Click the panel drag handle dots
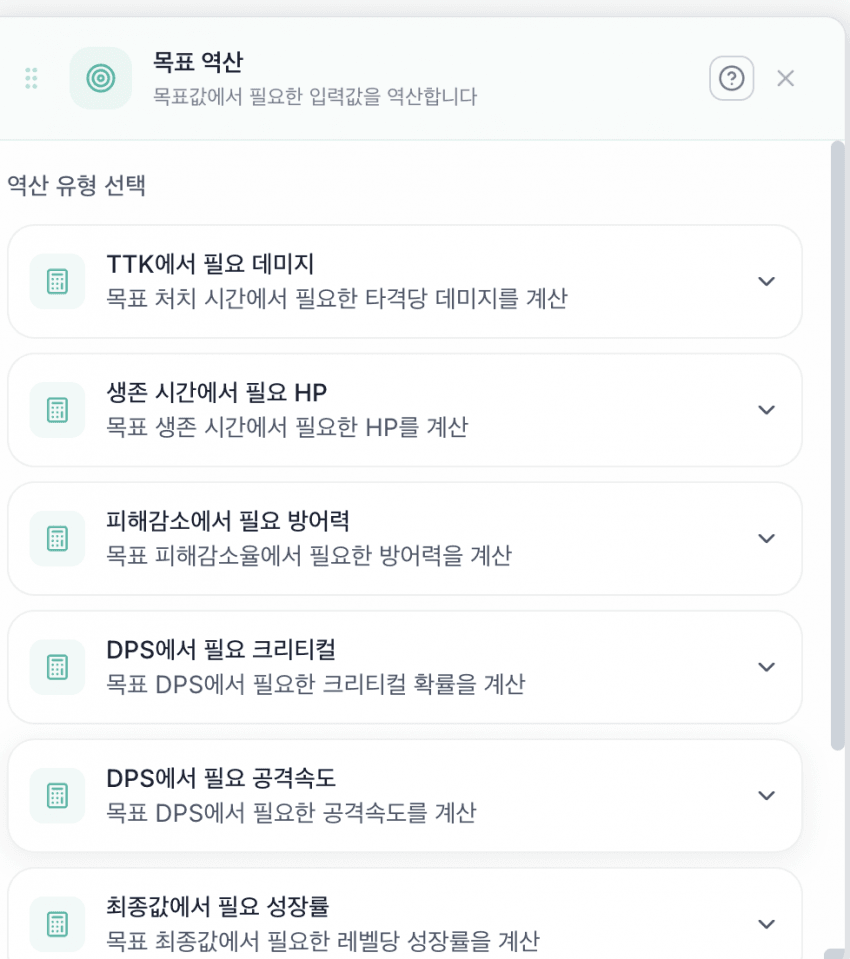 pos(31,78)
